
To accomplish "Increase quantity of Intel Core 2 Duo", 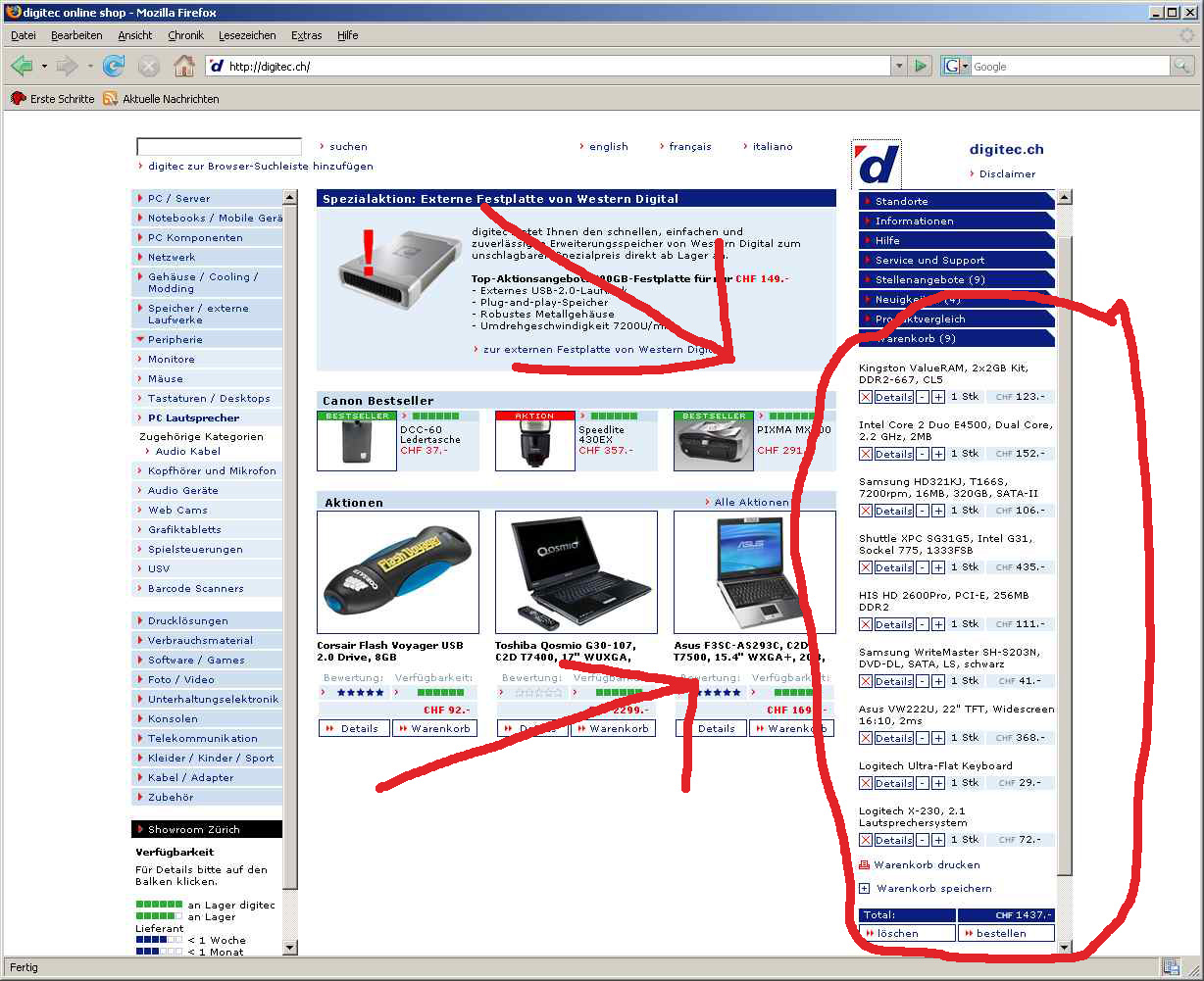I will pos(938,454).
